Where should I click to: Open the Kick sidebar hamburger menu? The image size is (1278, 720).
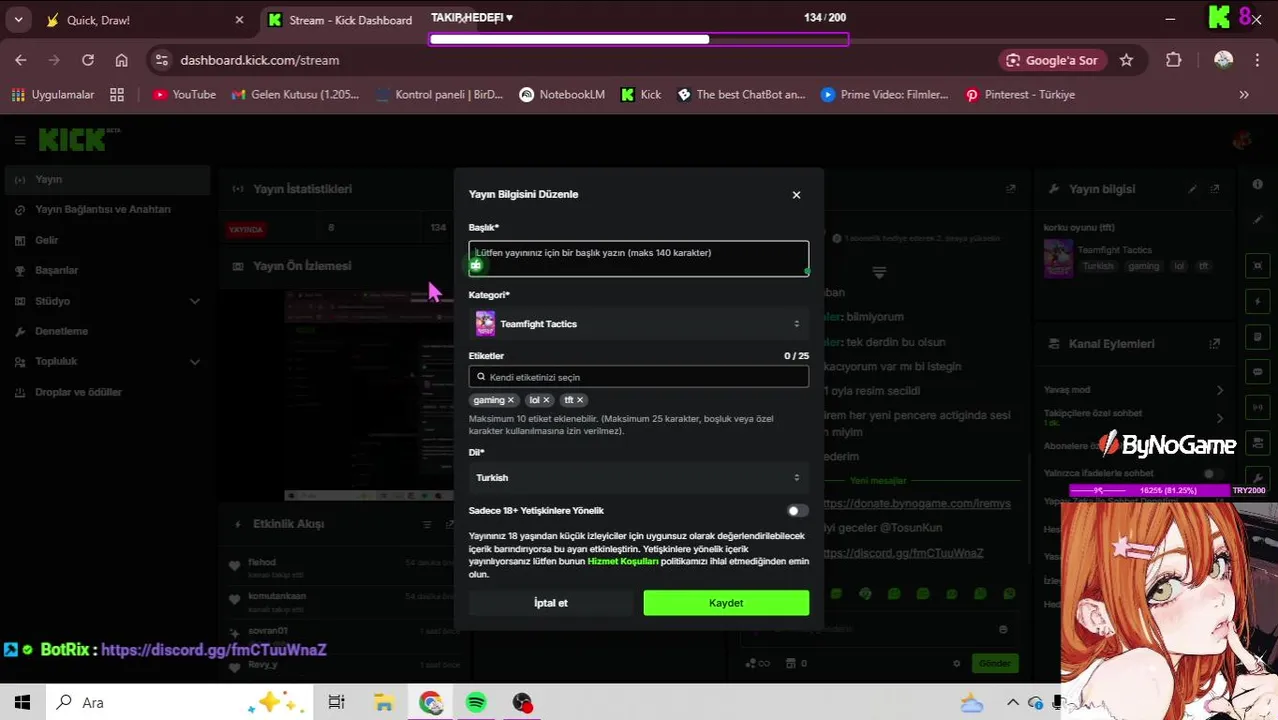[19, 141]
